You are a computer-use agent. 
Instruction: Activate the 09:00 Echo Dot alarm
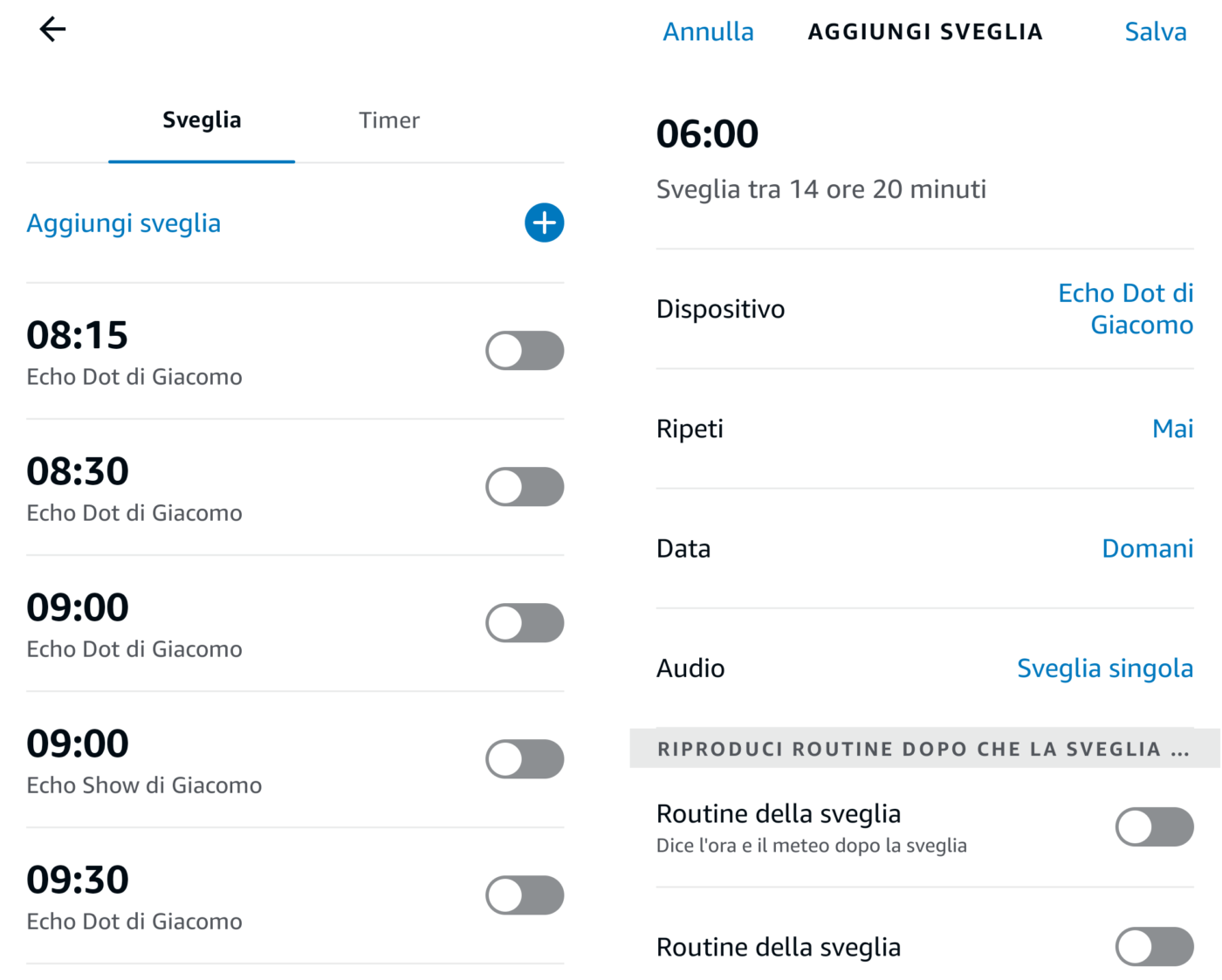525,623
